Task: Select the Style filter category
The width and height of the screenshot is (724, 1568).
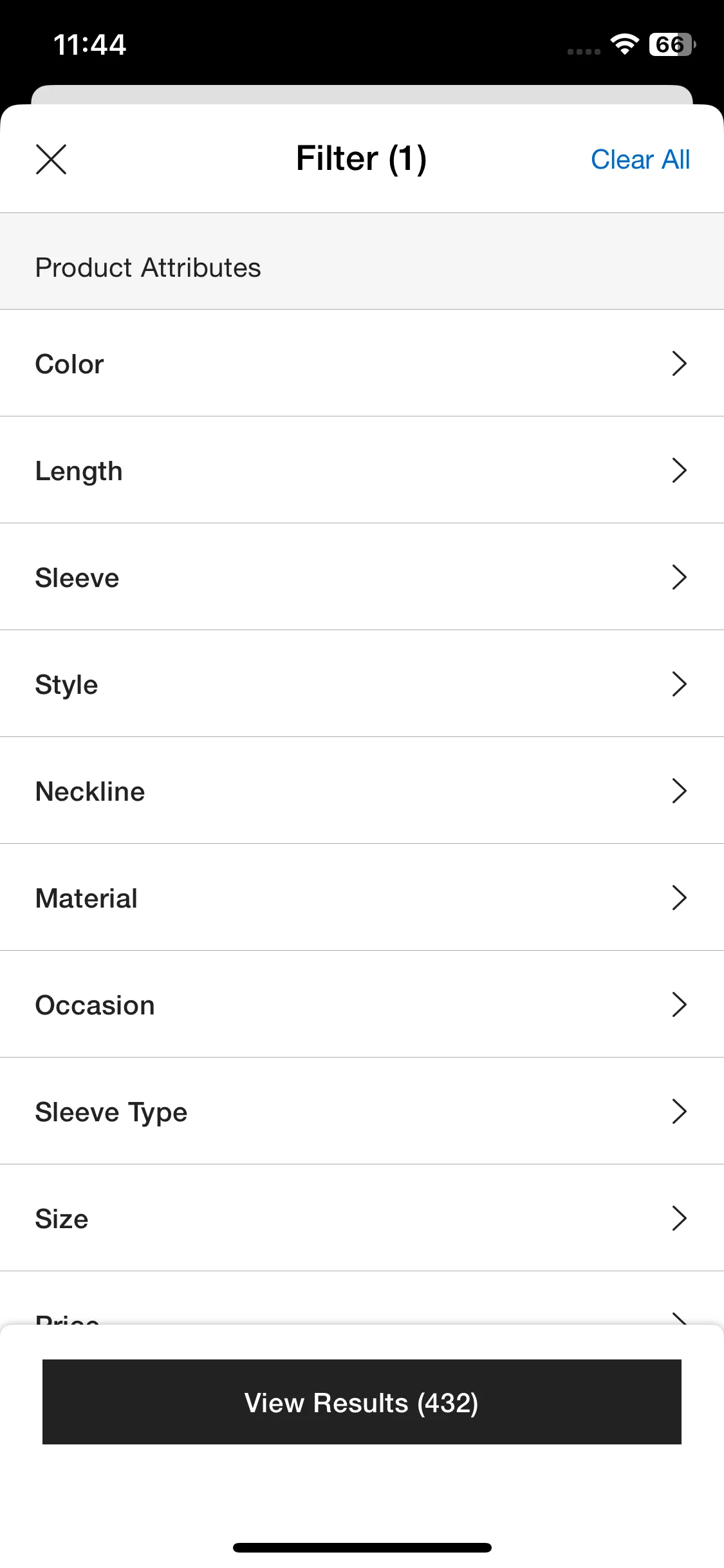Action: point(362,684)
